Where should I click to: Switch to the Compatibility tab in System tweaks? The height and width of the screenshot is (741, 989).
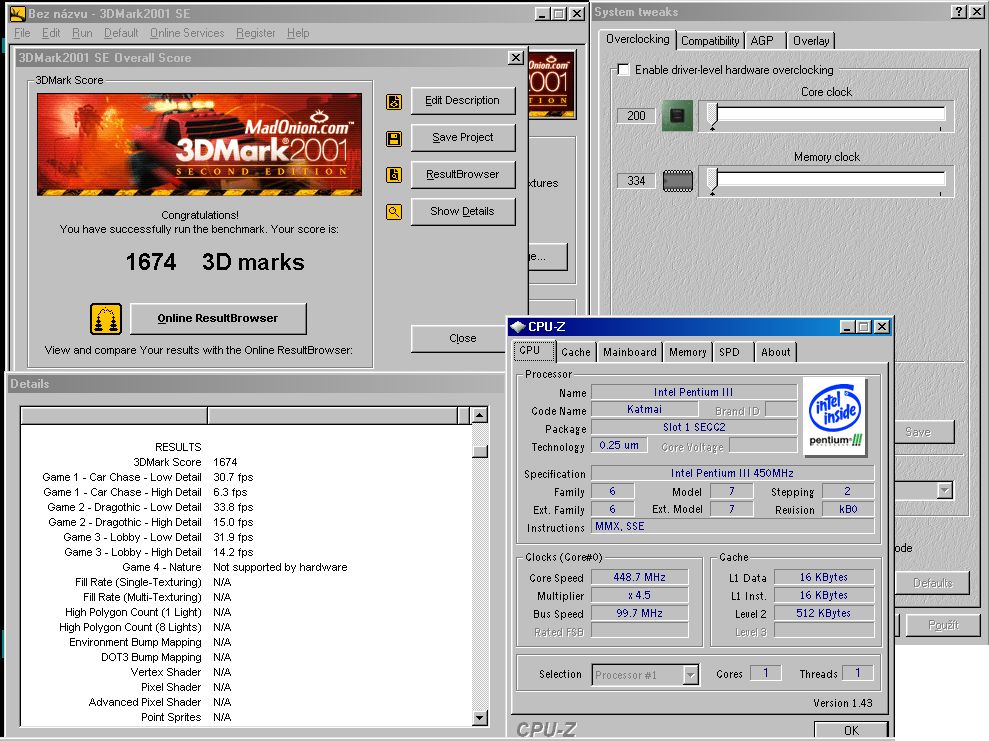click(710, 41)
